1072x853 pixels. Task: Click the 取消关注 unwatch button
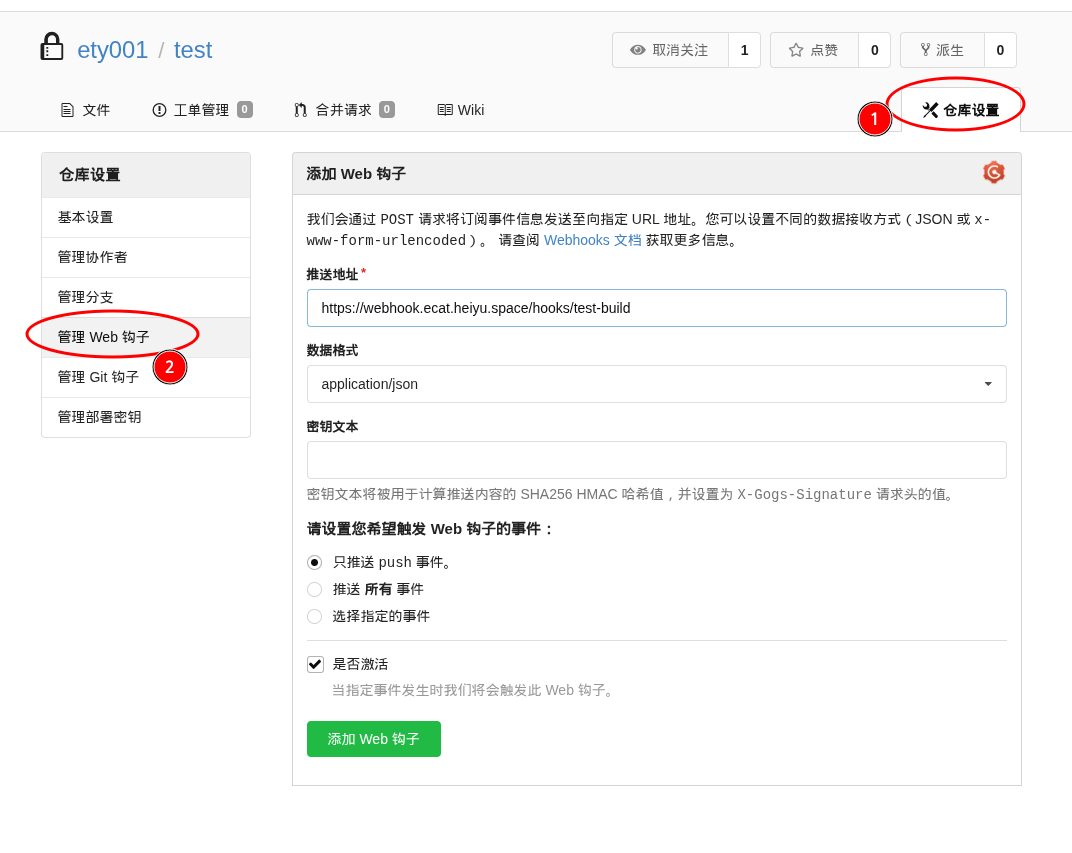tap(670, 50)
